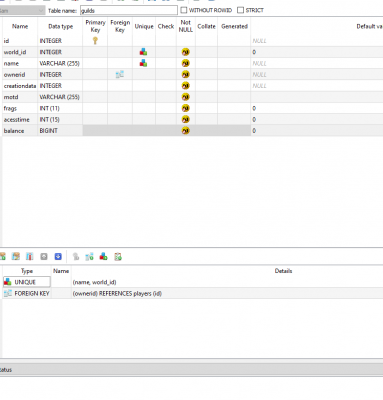Viewport: 383px width, 400px height.
Task: Click the unique icon in name row
Action: (x=143, y=63)
